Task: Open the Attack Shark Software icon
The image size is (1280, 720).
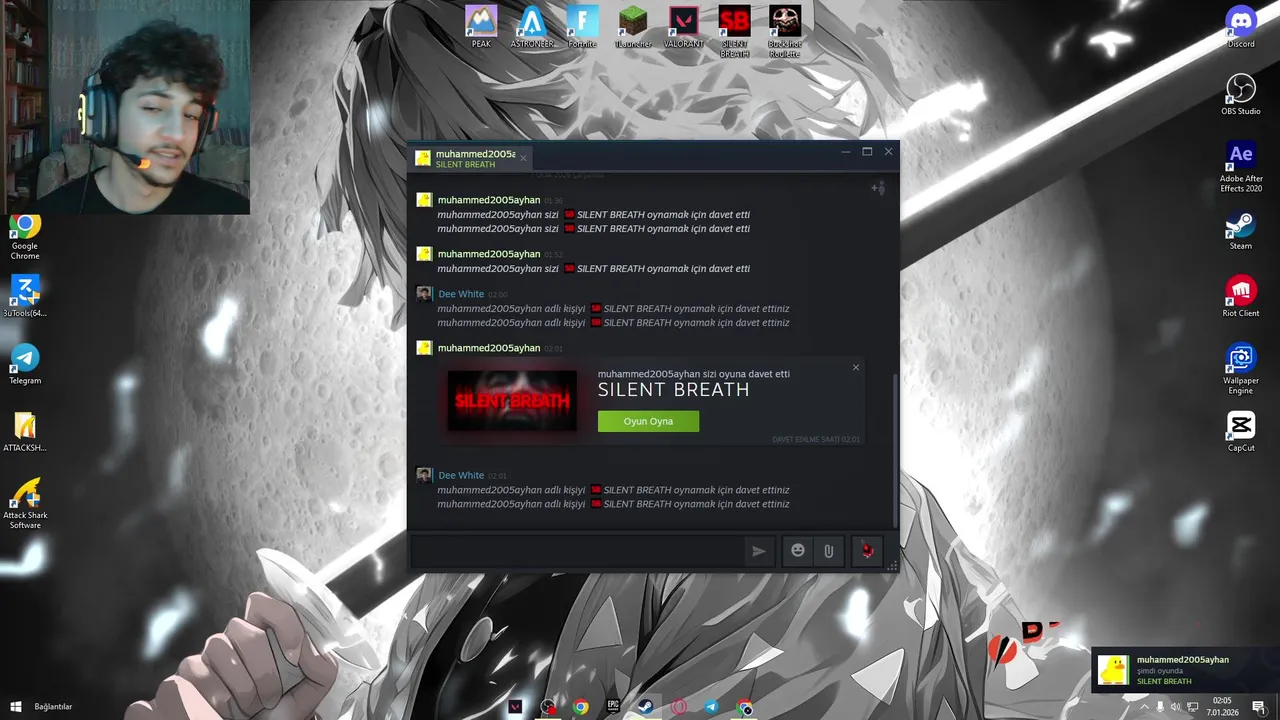Action: [x=25, y=504]
